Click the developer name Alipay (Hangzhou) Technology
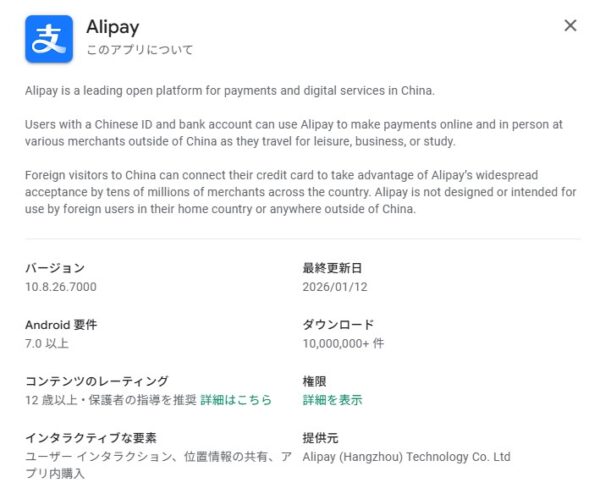This screenshot has height=488, width=600. (406, 457)
